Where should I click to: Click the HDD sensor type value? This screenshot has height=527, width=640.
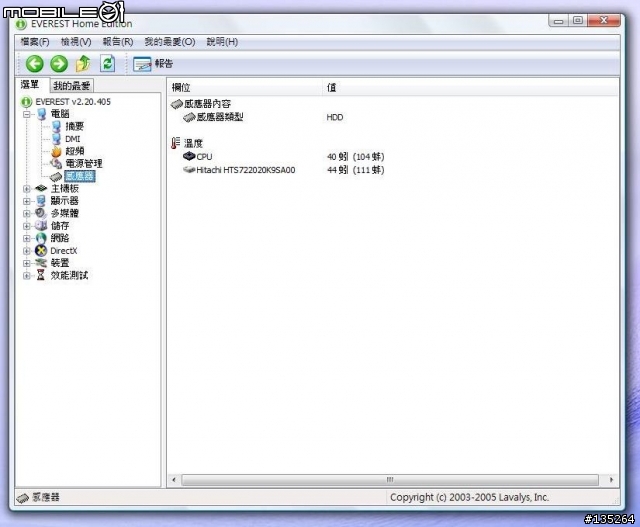pos(335,118)
